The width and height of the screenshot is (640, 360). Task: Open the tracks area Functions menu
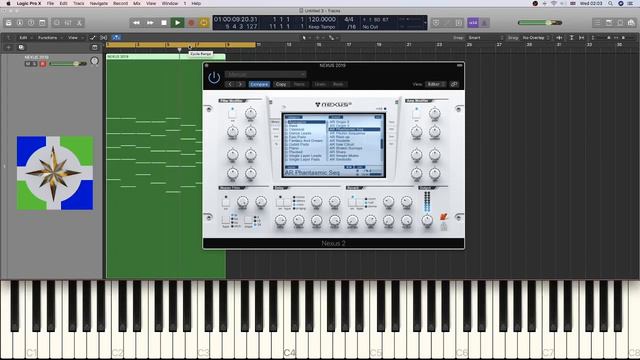coord(50,38)
